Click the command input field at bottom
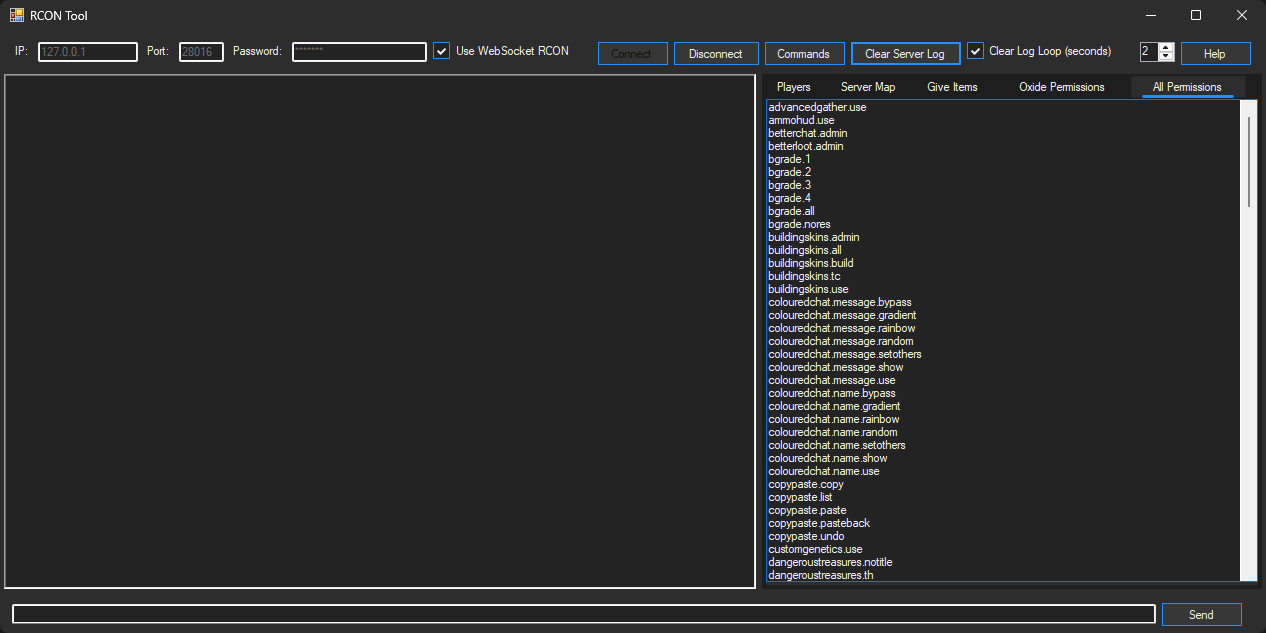This screenshot has height=633, width=1266. (x=582, y=614)
